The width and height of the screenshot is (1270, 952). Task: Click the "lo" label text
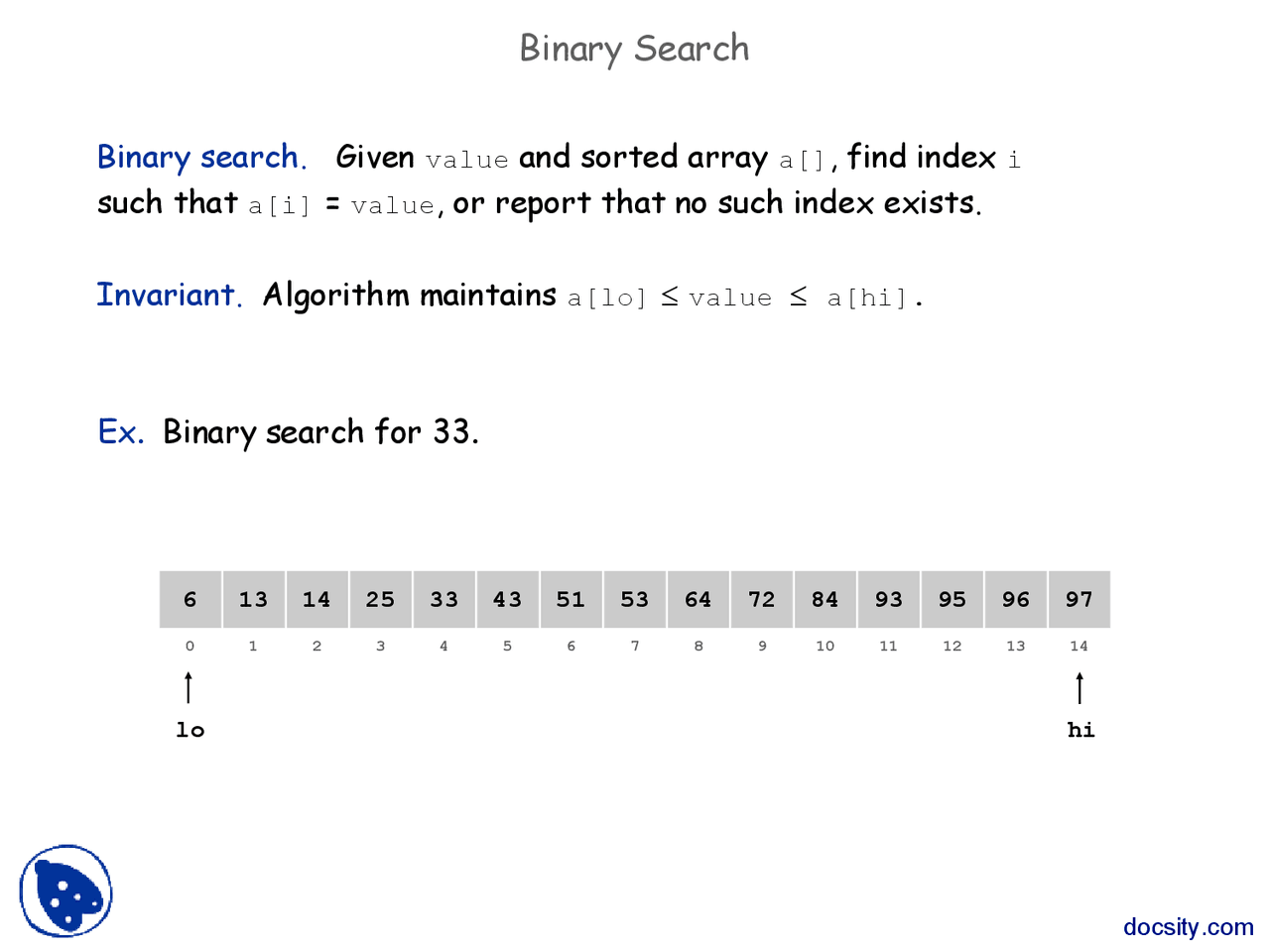(190, 730)
